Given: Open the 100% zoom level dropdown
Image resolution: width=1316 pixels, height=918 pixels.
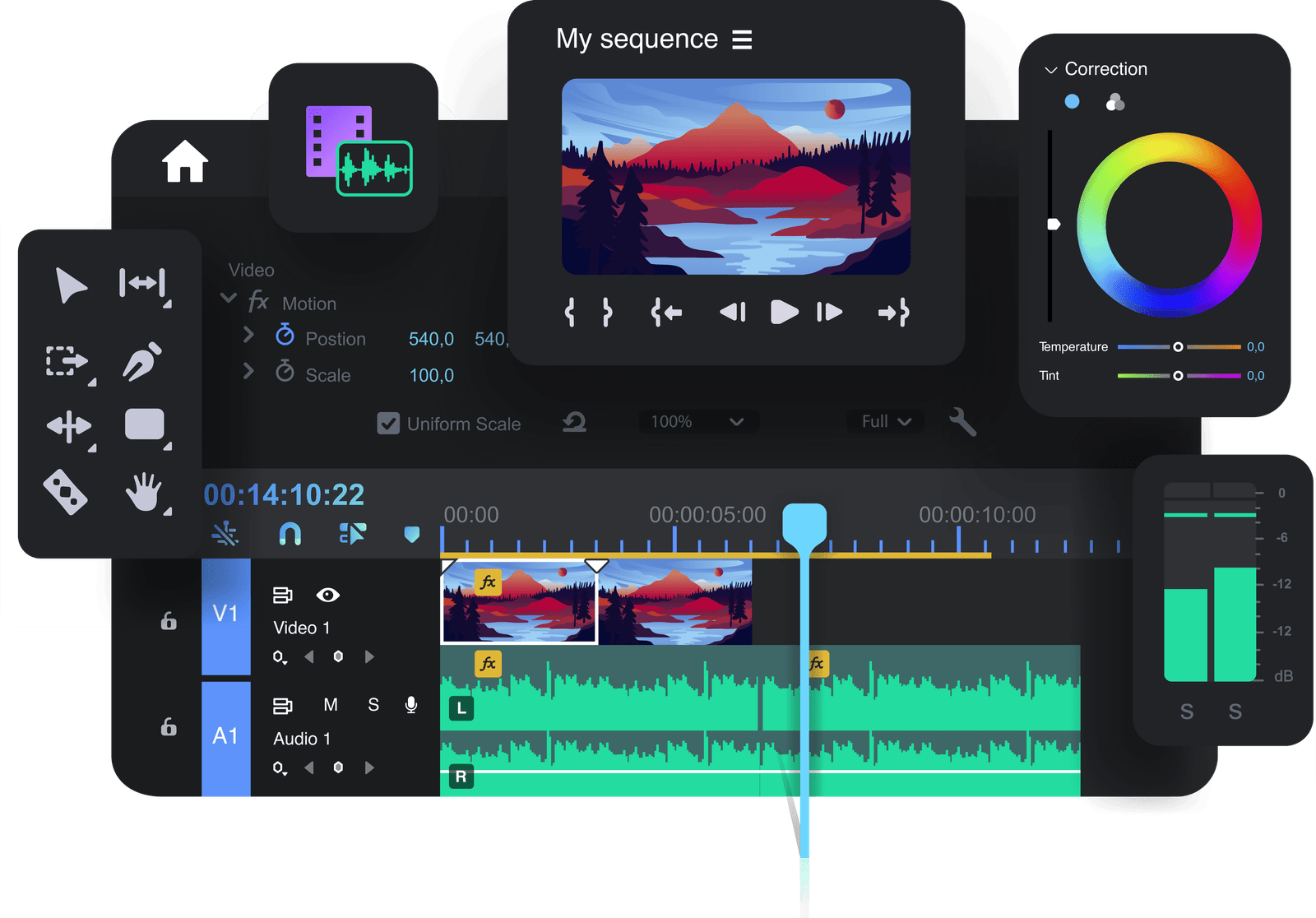Looking at the screenshot, I should pos(698,422).
